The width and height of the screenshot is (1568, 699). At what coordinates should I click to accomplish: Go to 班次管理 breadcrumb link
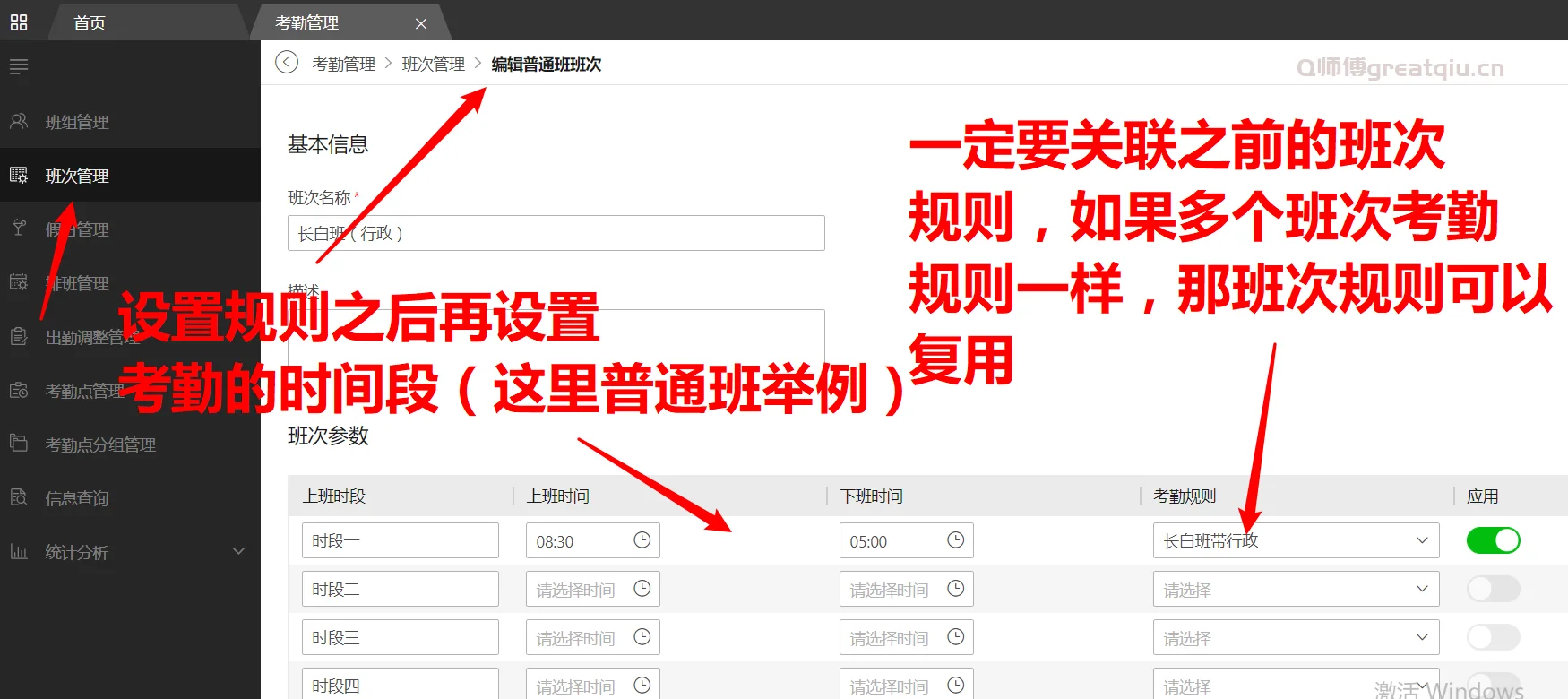pos(433,64)
